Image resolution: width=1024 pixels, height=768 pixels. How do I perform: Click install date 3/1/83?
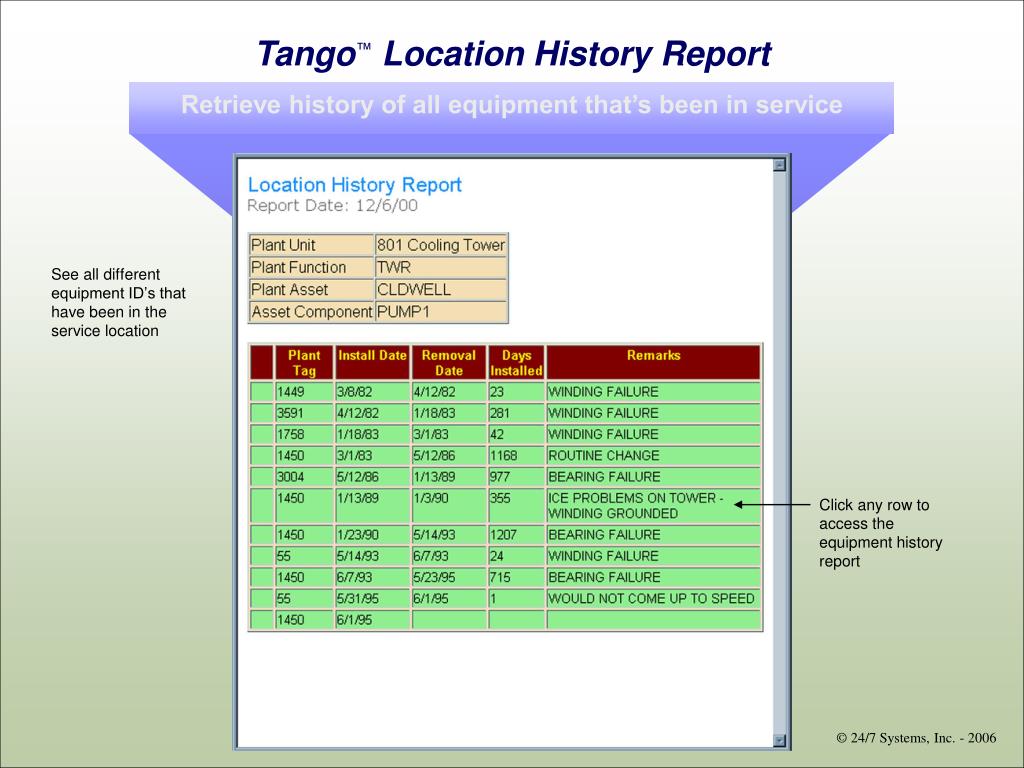click(x=372, y=456)
